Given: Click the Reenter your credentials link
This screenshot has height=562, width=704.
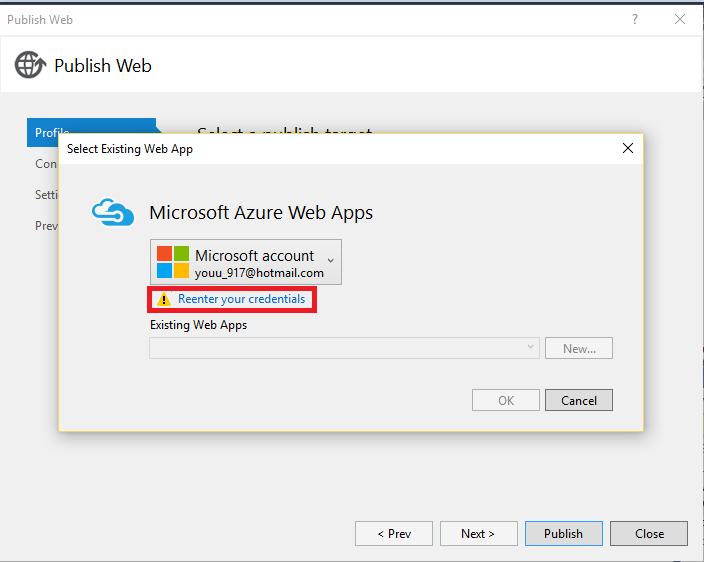Looking at the screenshot, I should (241, 299).
